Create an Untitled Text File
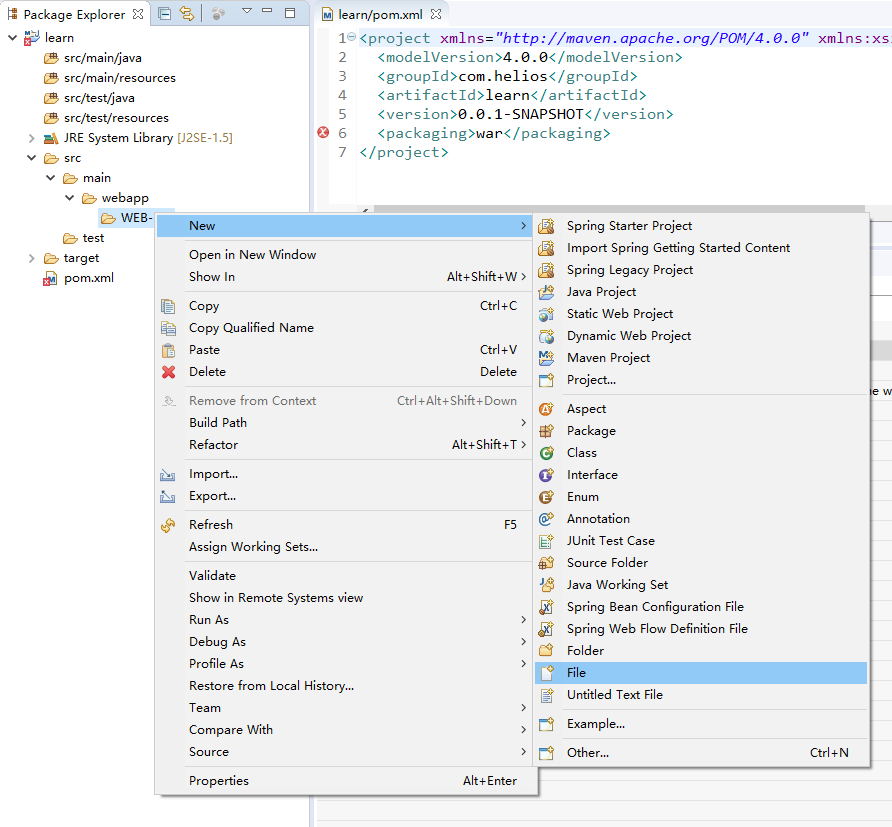 click(701, 695)
